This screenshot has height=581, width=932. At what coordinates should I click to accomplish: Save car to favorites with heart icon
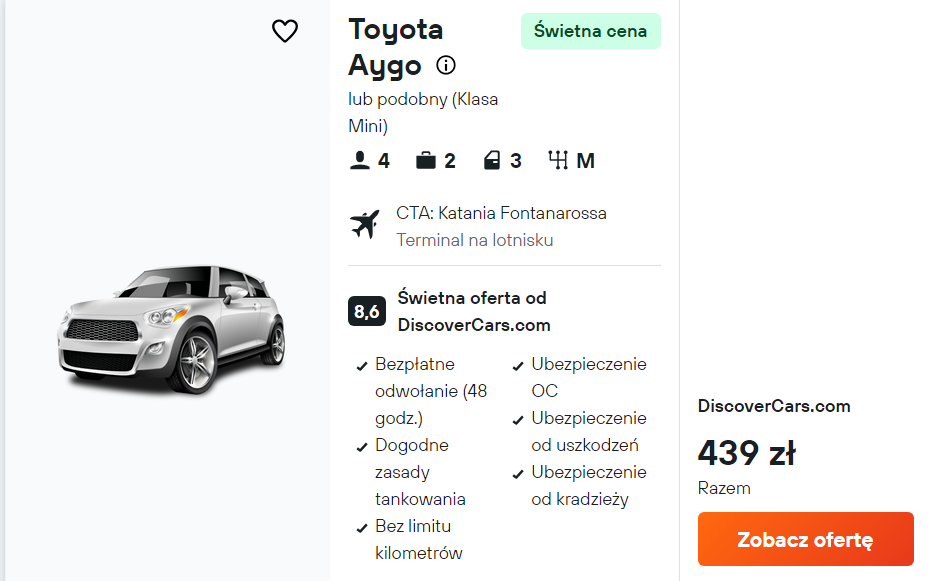(285, 32)
